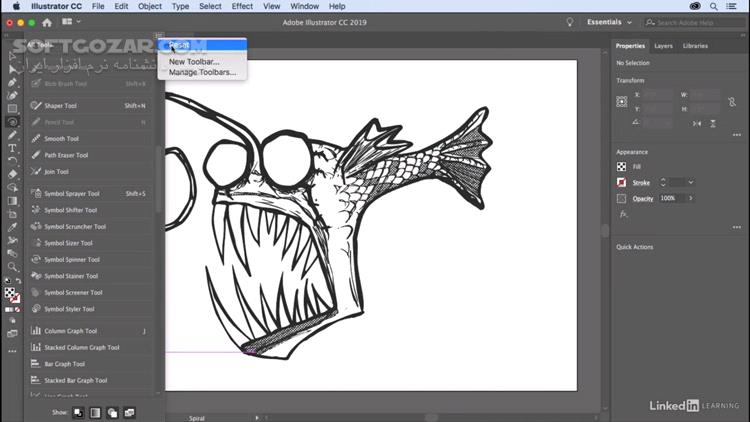The width and height of the screenshot is (750, 422).
Task: Open status bar Spiral info arrow
Action: coord(257,418)
